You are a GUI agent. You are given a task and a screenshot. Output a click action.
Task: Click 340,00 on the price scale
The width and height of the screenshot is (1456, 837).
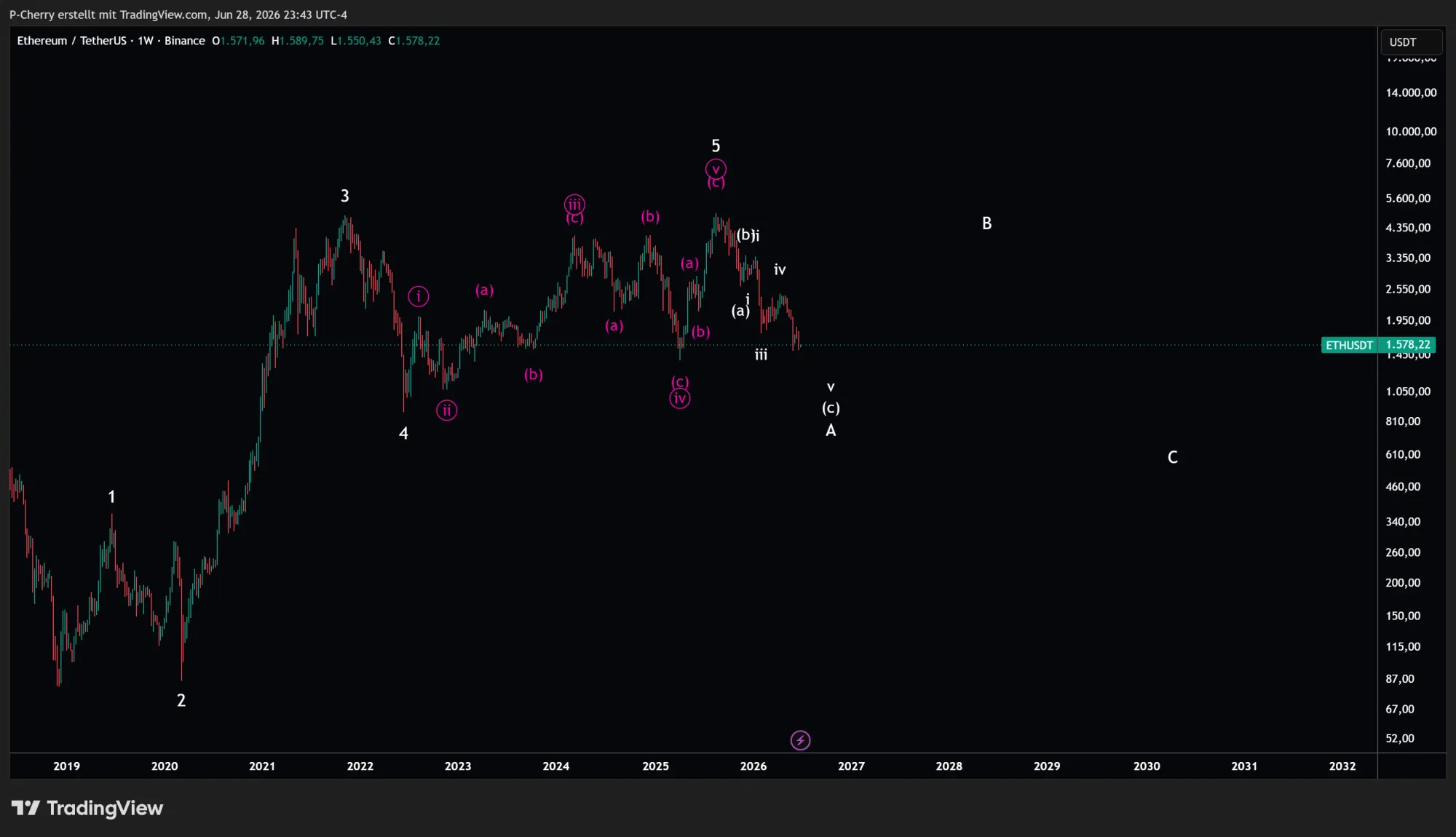click(1403, 522)
